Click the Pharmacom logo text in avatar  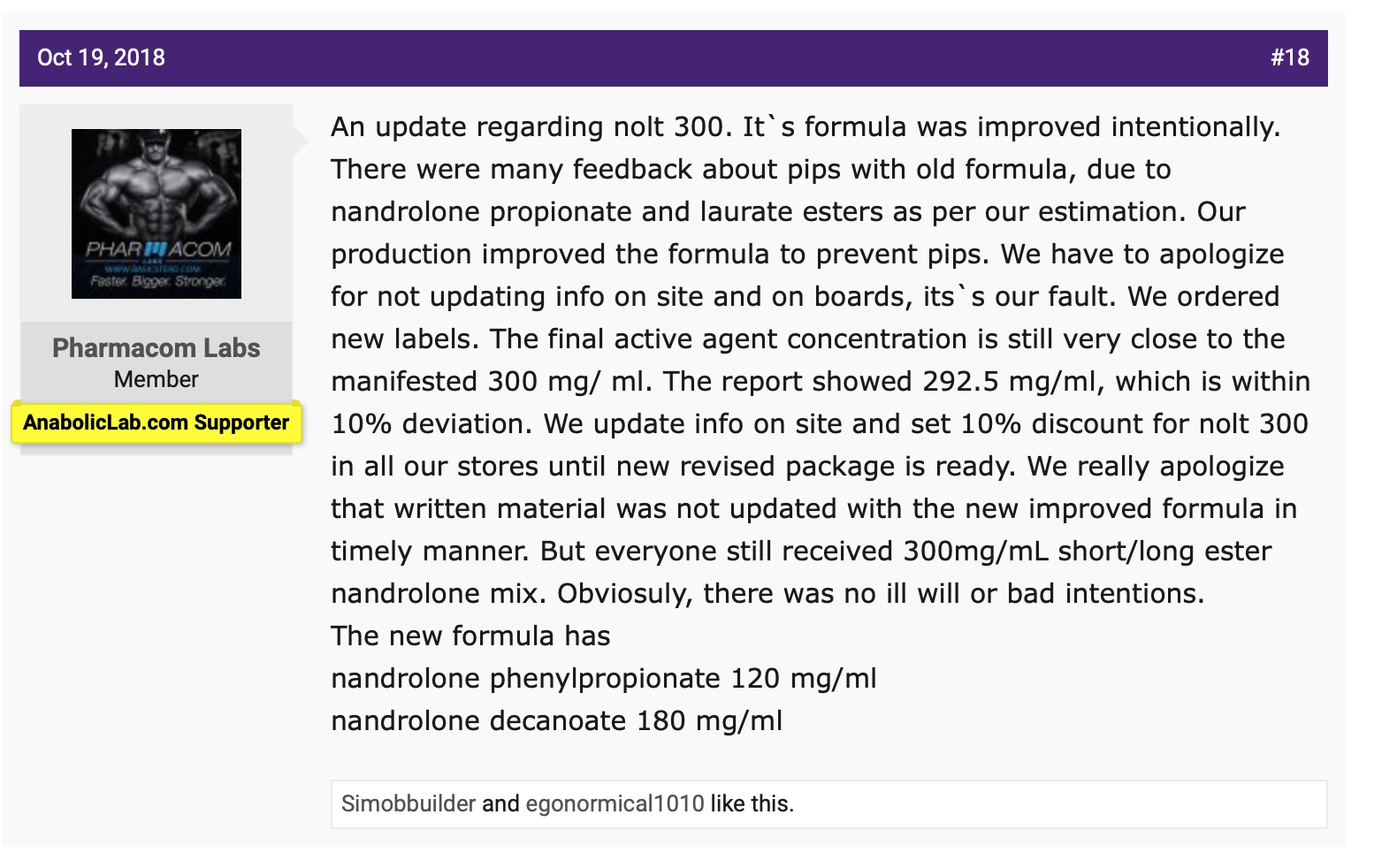click(157, 250)
